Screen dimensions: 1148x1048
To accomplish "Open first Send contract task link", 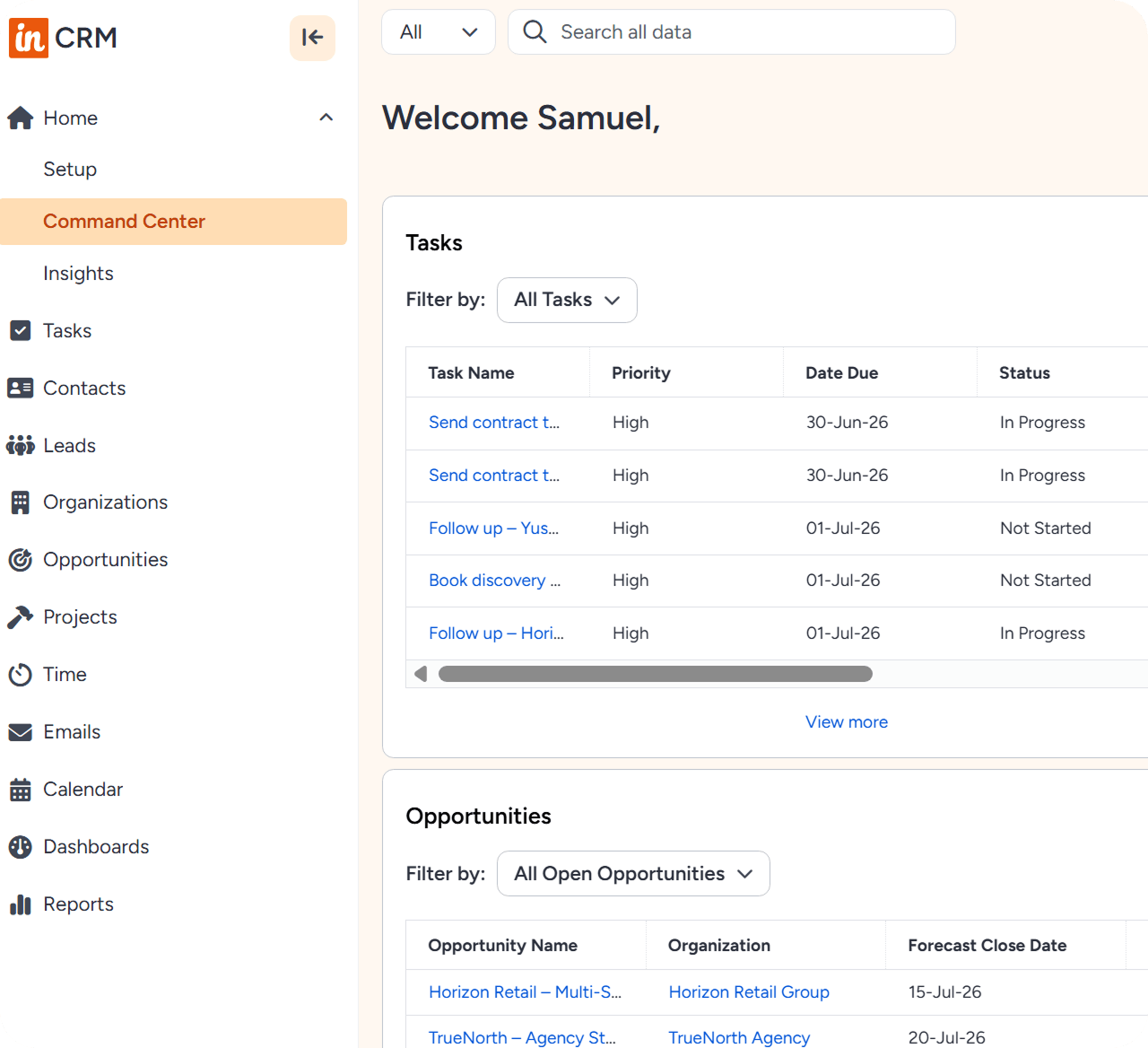I will 494,423.
